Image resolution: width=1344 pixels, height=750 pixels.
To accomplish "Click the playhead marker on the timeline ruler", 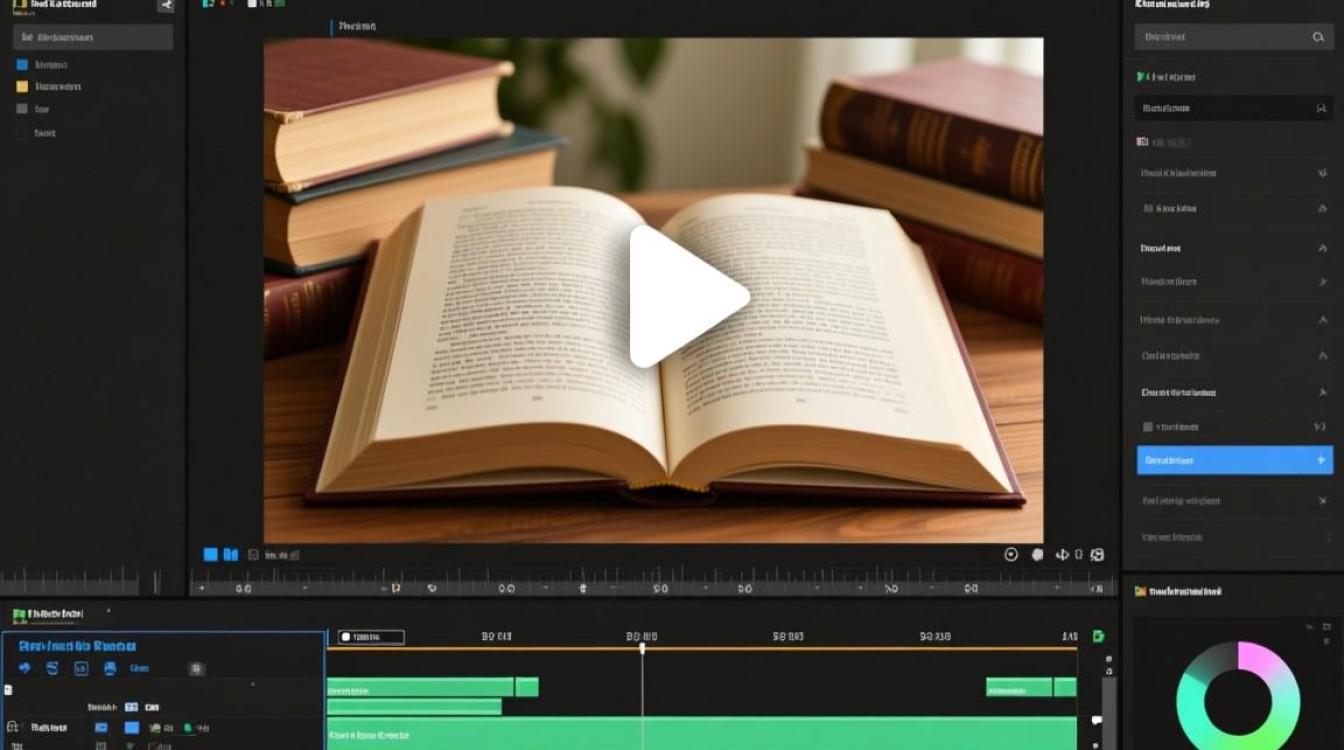I will (642, 648).
